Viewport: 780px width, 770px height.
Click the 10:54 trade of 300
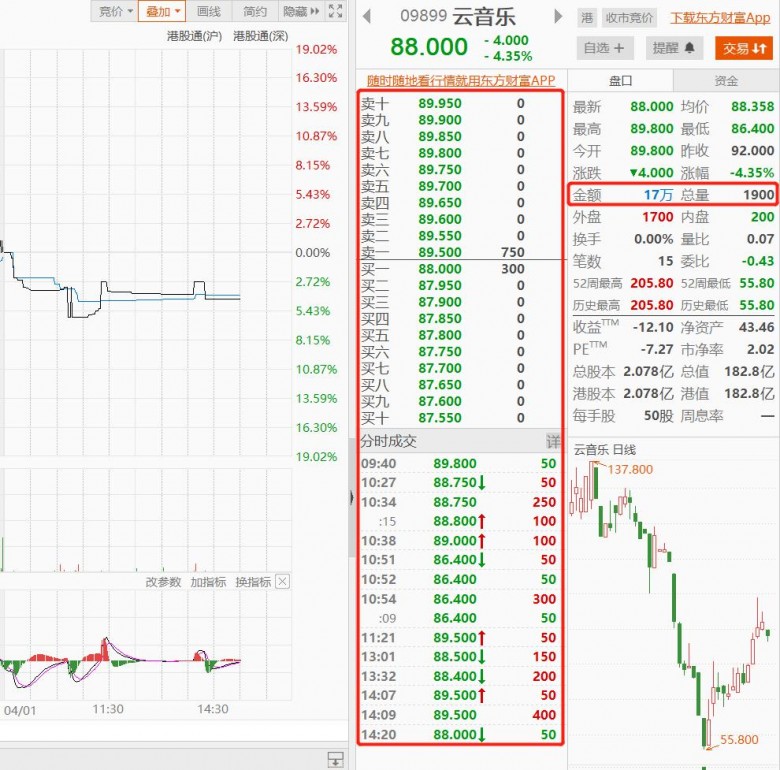tap(544, 599)
